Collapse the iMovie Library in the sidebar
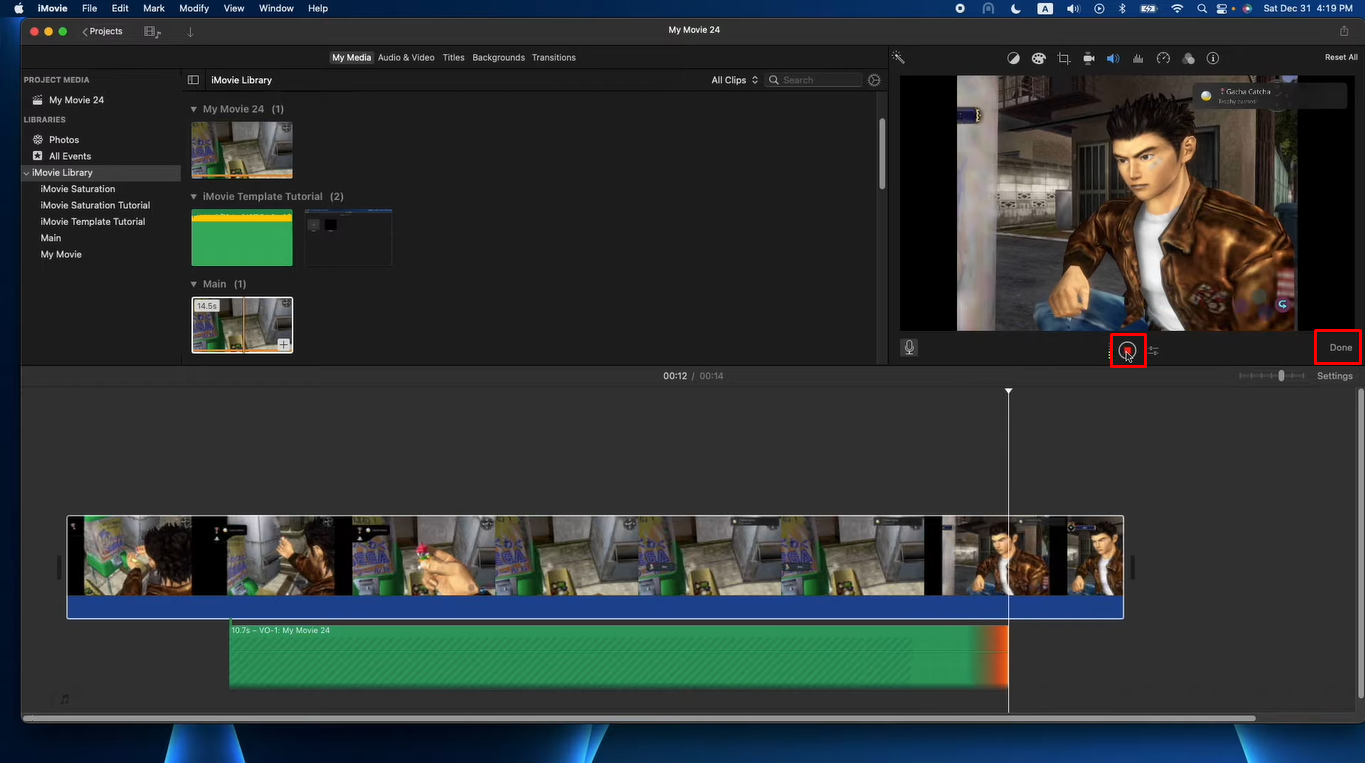 coord(27,172)
